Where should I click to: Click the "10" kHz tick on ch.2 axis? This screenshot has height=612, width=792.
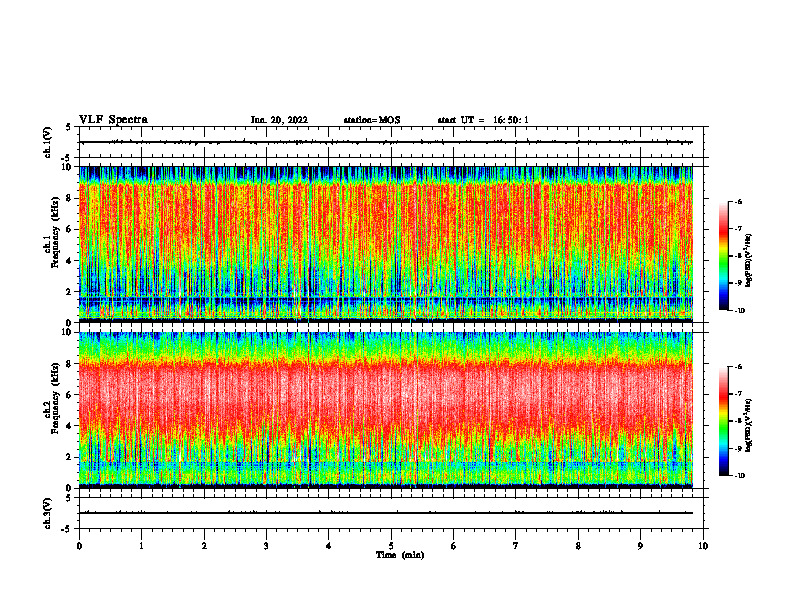pos(68,332)
